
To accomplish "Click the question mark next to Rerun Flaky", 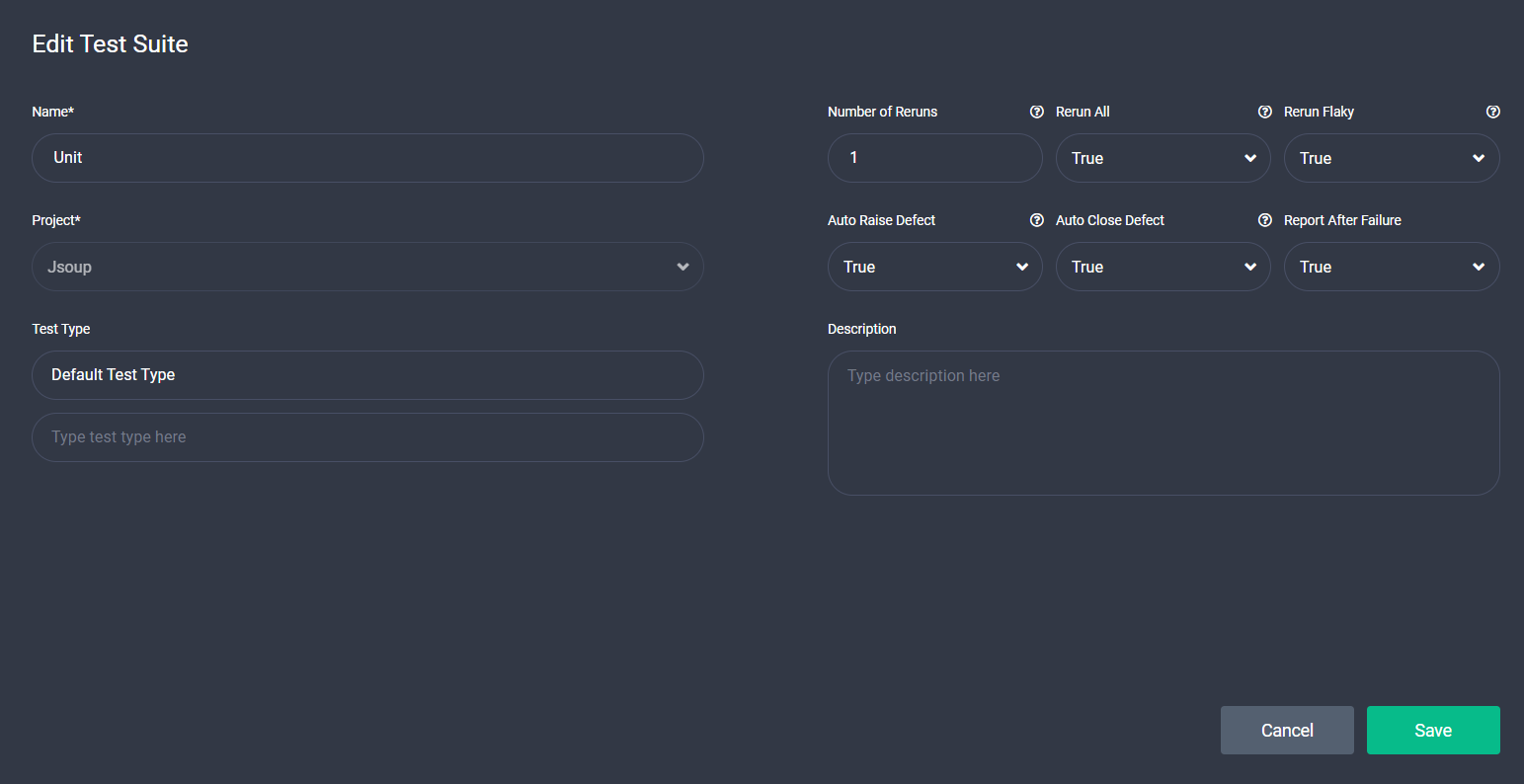I will point(1493,112).
